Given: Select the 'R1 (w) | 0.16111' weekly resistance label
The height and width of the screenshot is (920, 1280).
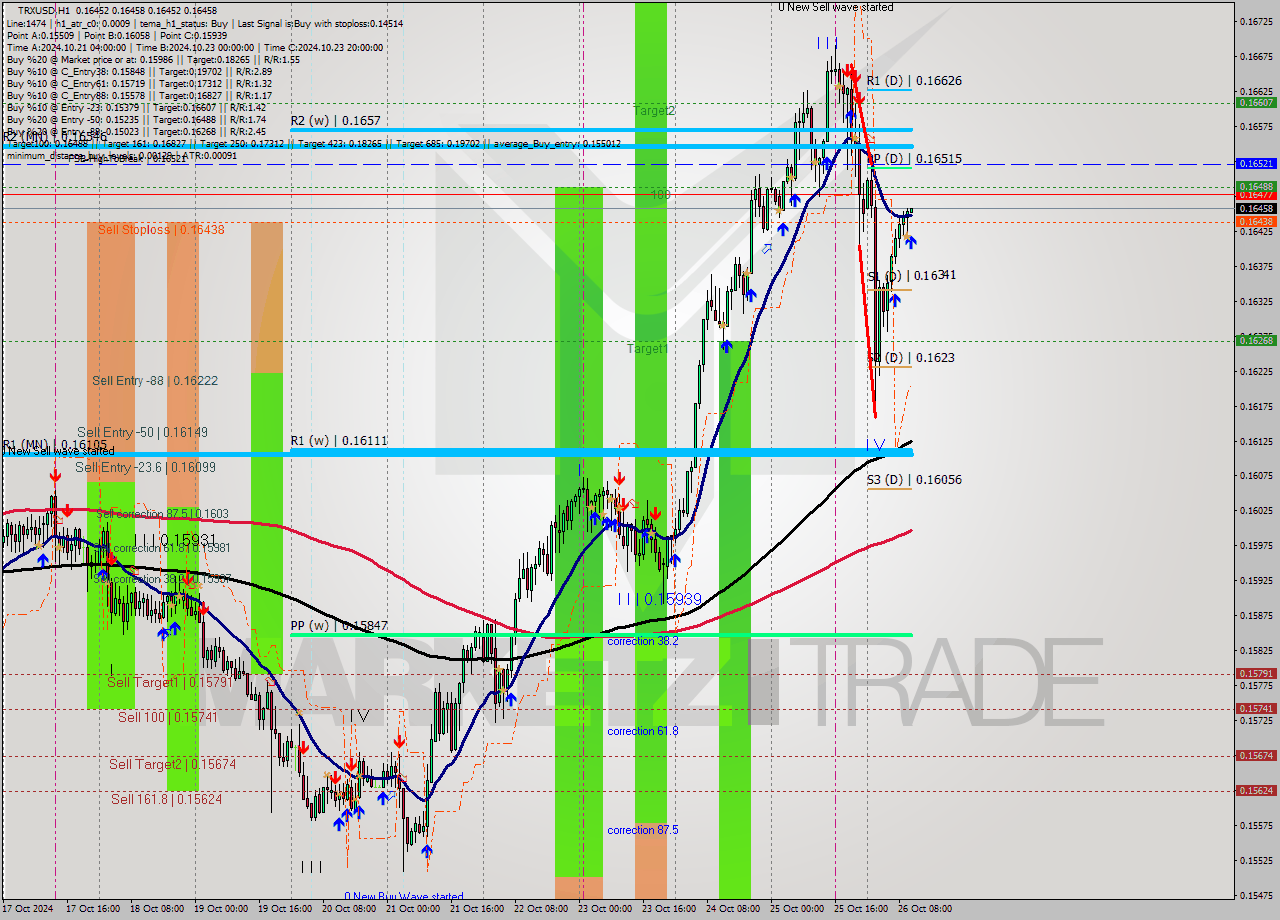Looking at the screenshot, I should [338, 440].
